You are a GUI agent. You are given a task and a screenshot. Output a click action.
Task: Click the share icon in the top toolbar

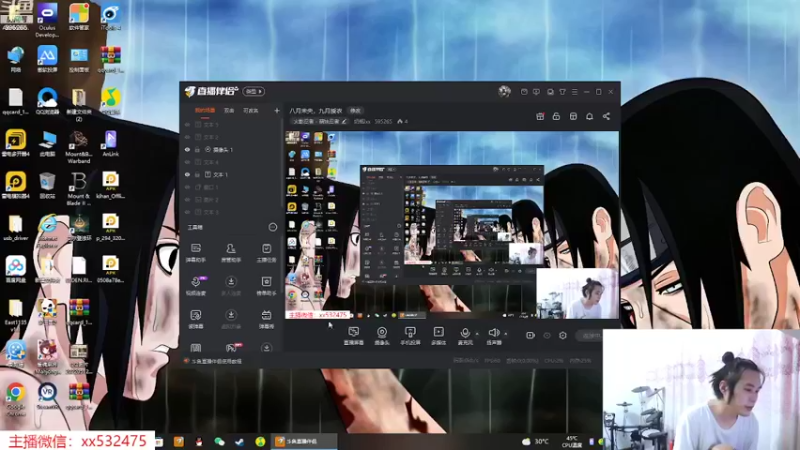[x=606, y=116]
